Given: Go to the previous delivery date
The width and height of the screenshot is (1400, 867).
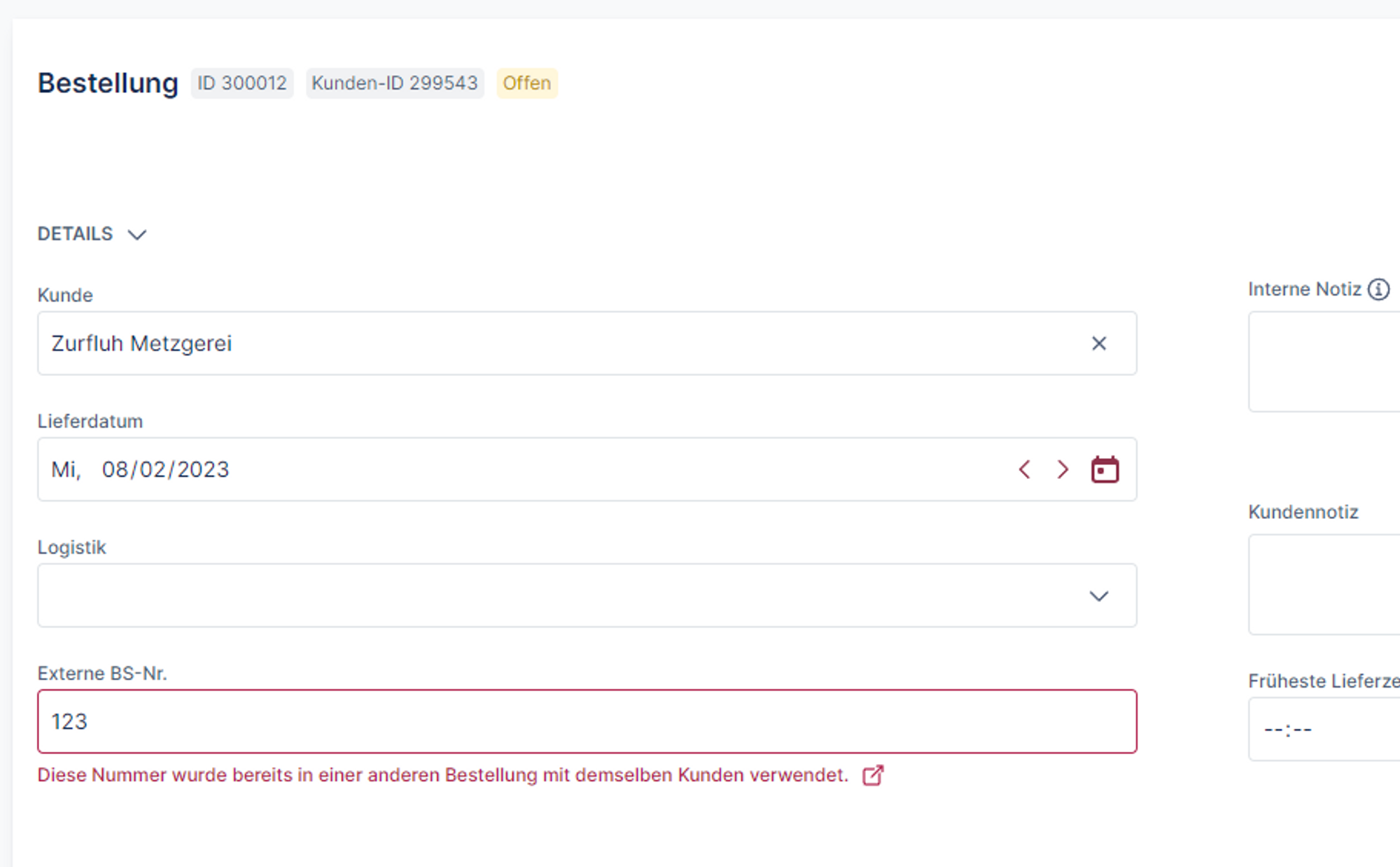Looking at the screenshot, I should click(1025, 469).
